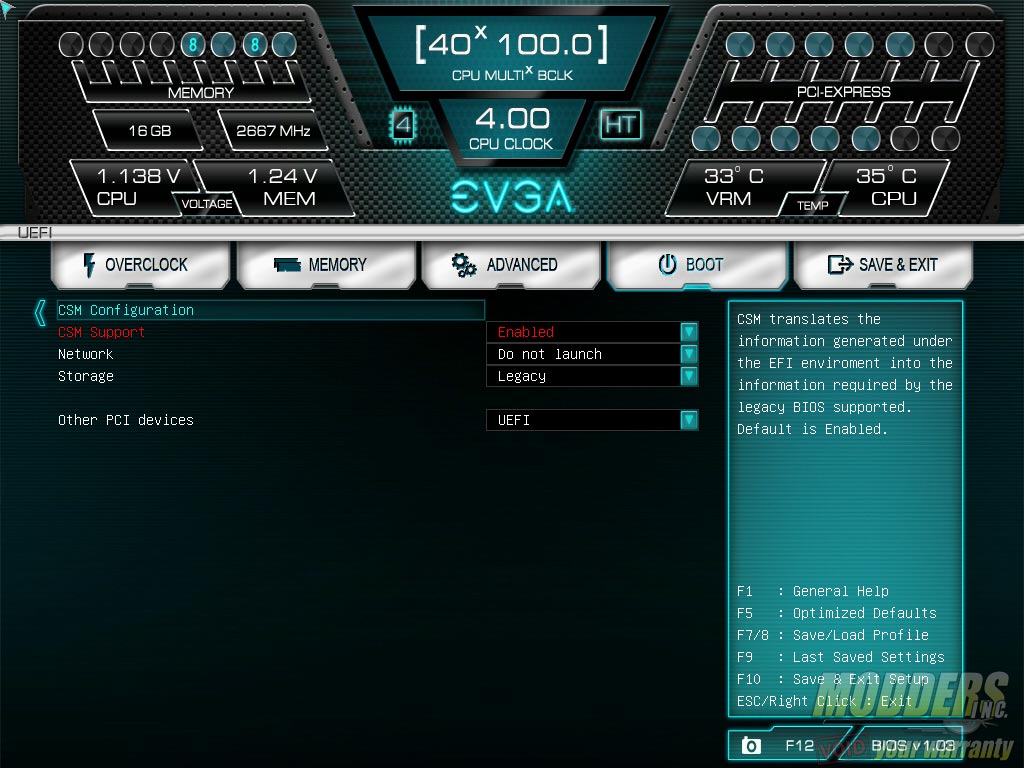Click the lightning bolt Overclock icon

89,265
